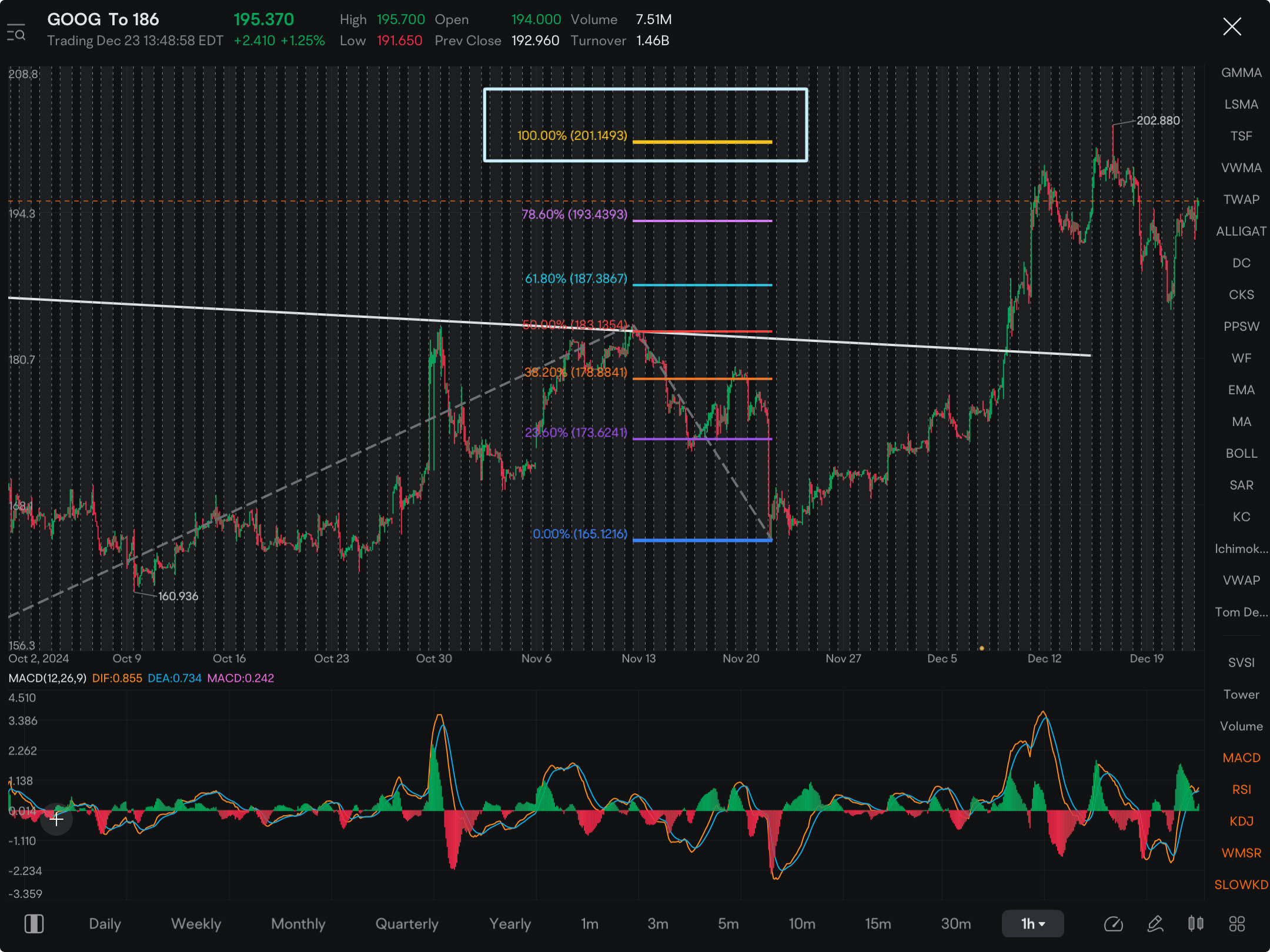Image resolution: width=1270 pixels, height=952 pixels.
Task: Switch to Quarterly timeframe
Action: 407,924
